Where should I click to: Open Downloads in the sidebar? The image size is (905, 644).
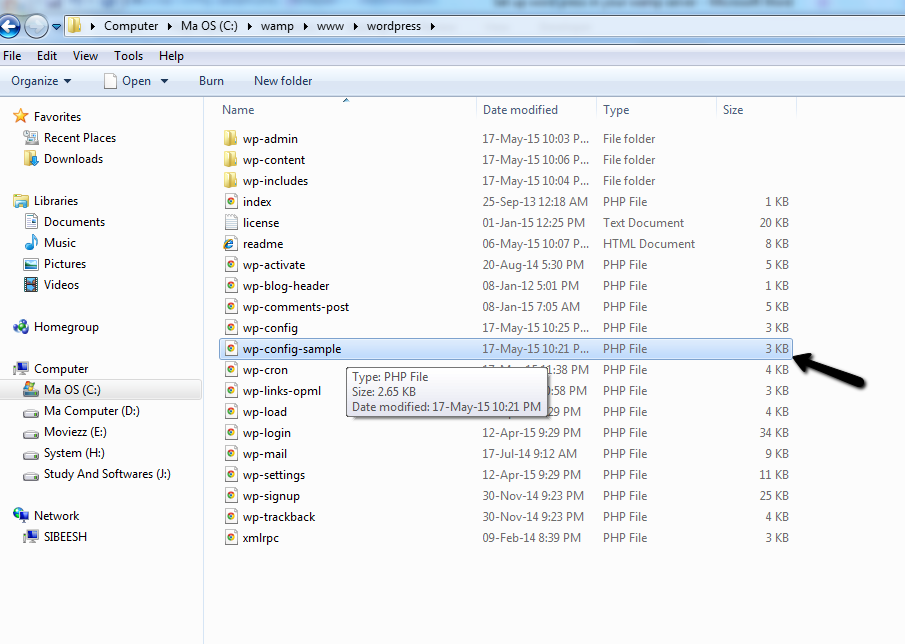[73, 159]
